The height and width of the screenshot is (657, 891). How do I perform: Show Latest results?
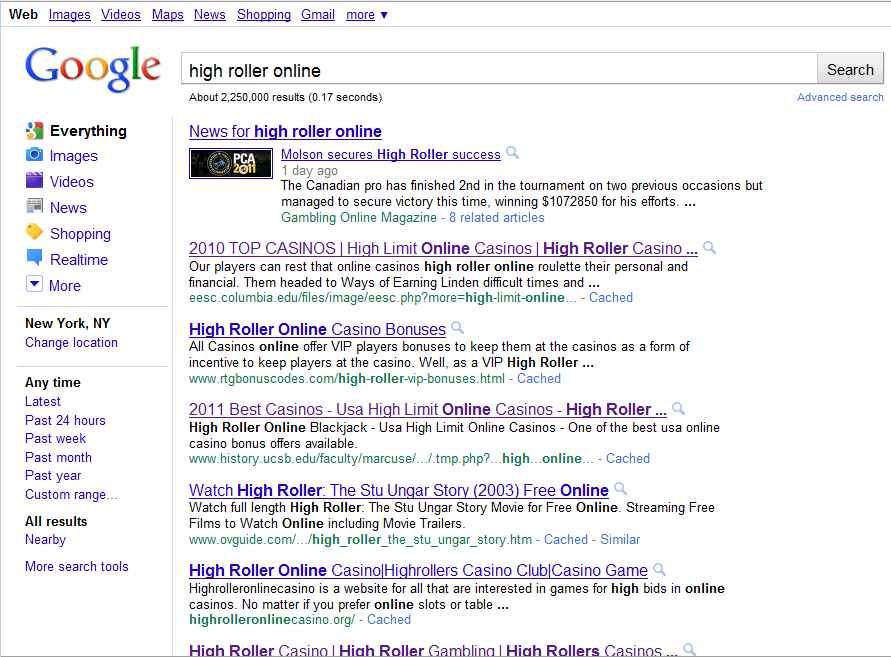point(43,401)
